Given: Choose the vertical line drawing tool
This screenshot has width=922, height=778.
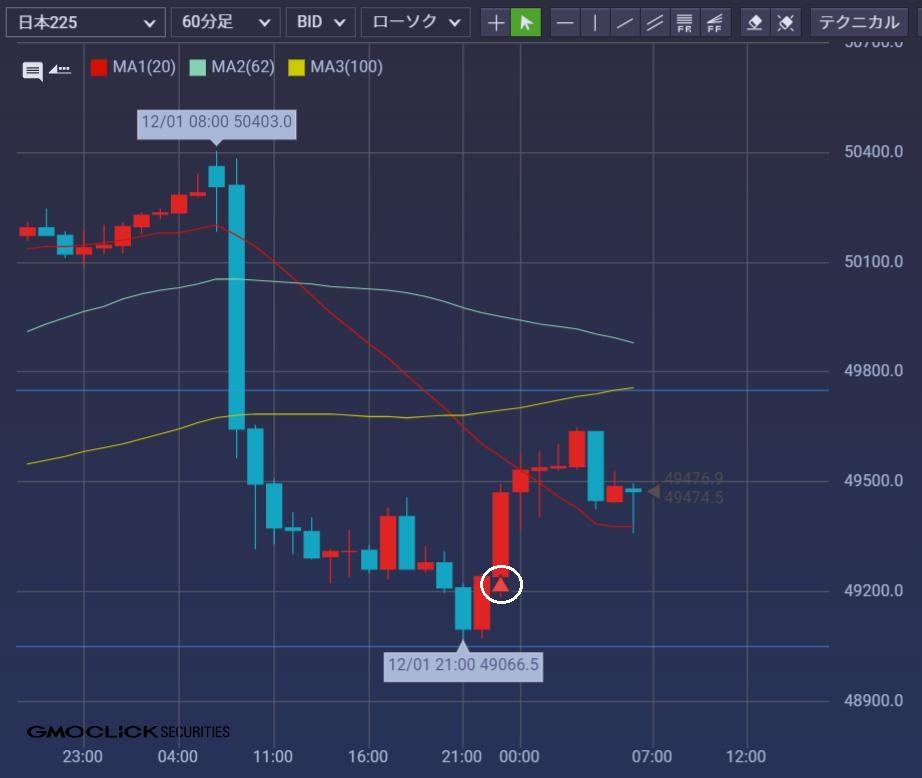Looking at the screenshot, I should (595, 22).
